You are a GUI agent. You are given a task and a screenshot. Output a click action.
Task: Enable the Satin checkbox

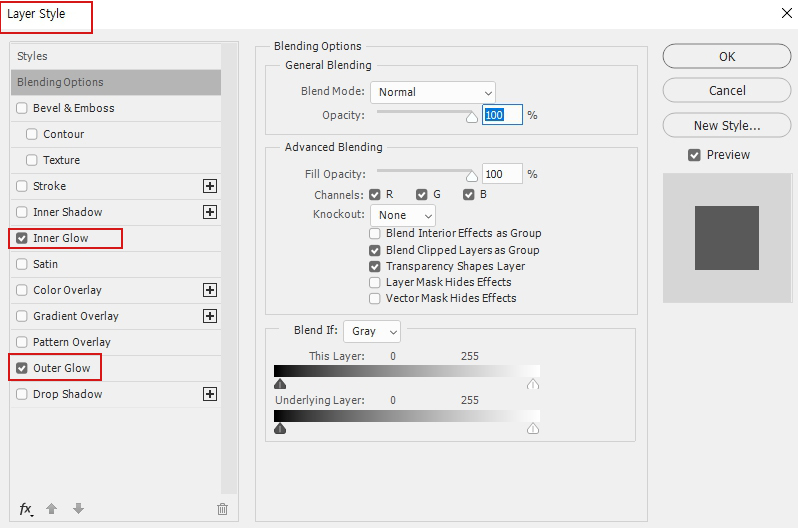coord(21,264)
